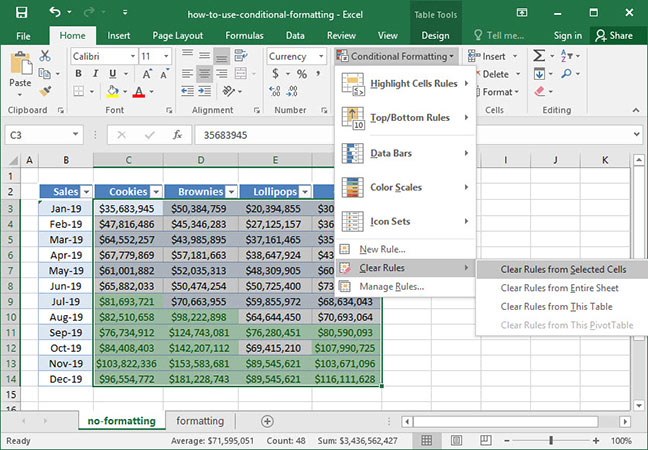Toggle Center horizontal alignment

[x=205, y=74]
